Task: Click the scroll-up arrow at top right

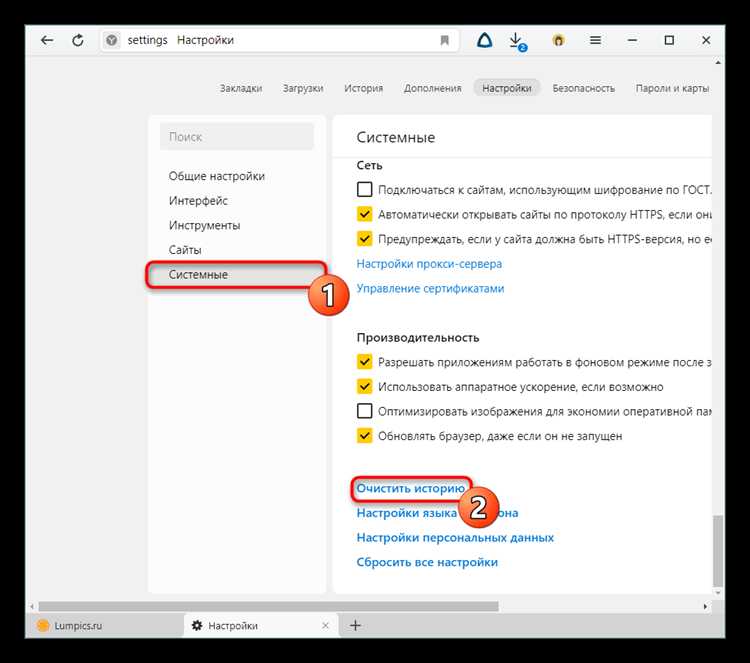Action: tap(717, 63)
